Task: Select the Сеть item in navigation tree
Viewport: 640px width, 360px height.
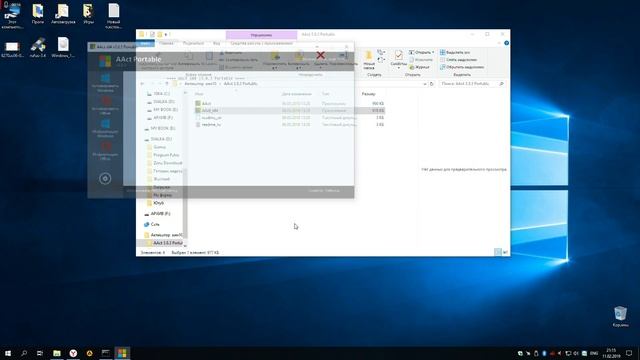Action: 155,224
